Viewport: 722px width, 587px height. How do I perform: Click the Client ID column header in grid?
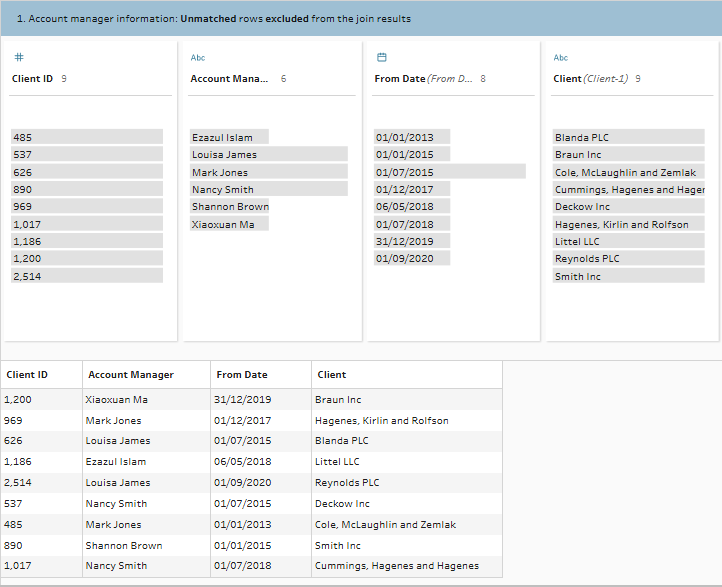[28, 375]
